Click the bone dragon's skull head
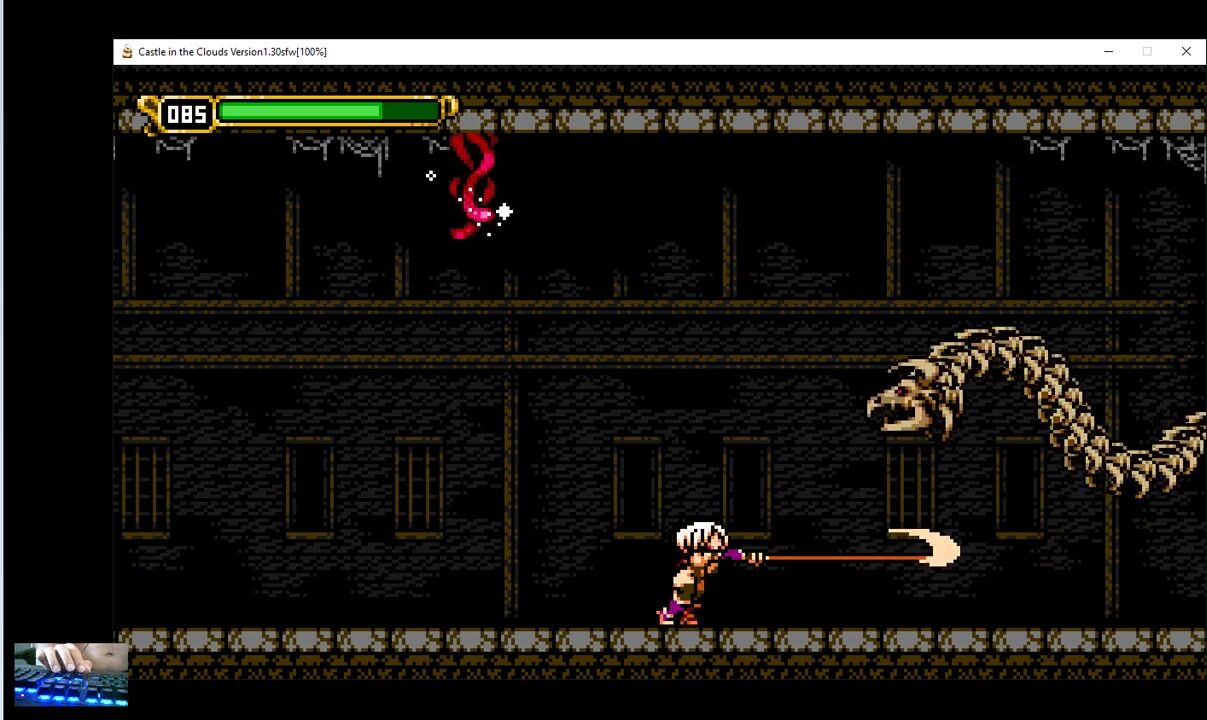 pos(905,397)
